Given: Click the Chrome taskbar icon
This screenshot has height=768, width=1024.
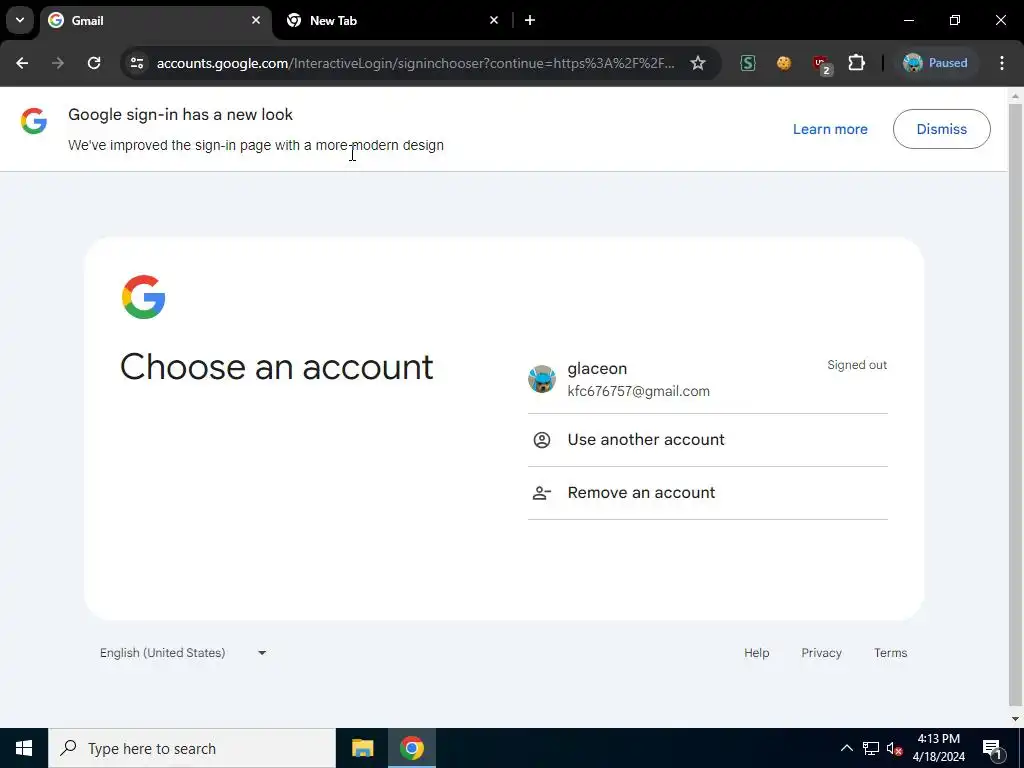Looking at the screenshot, I should [x=412, y=748].
